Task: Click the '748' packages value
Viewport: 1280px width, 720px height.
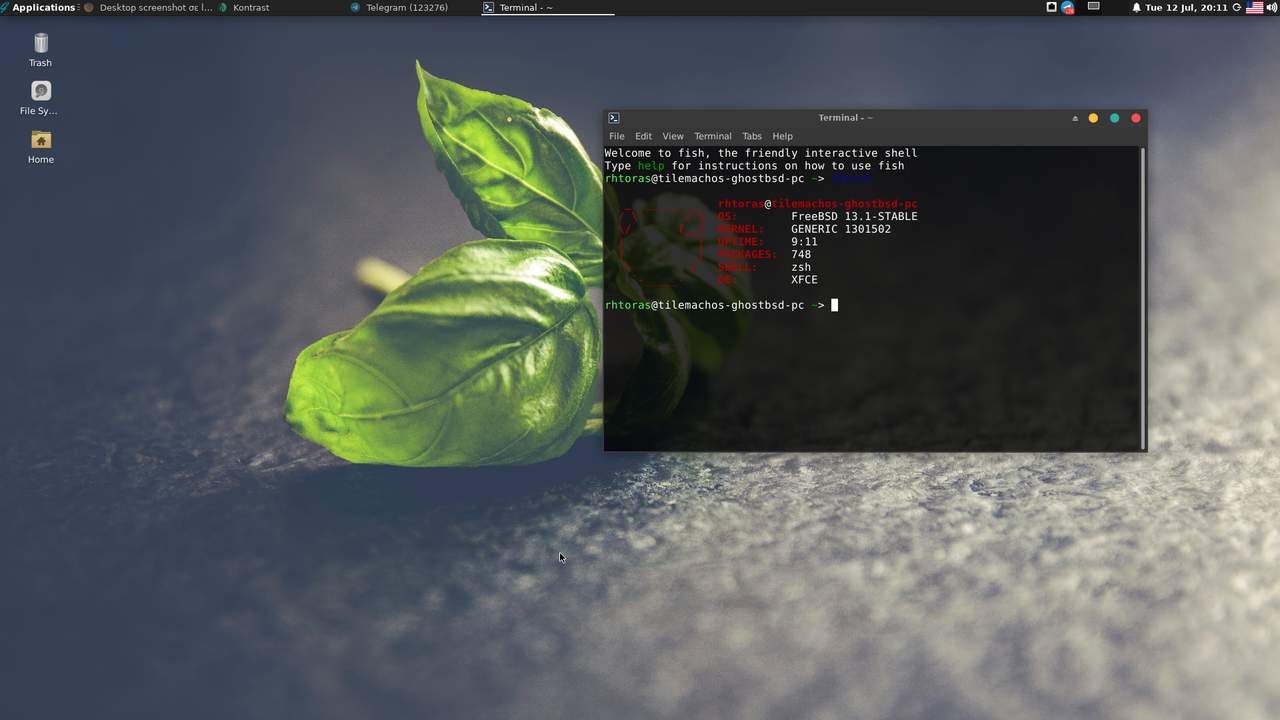Action: pos(801,254)
